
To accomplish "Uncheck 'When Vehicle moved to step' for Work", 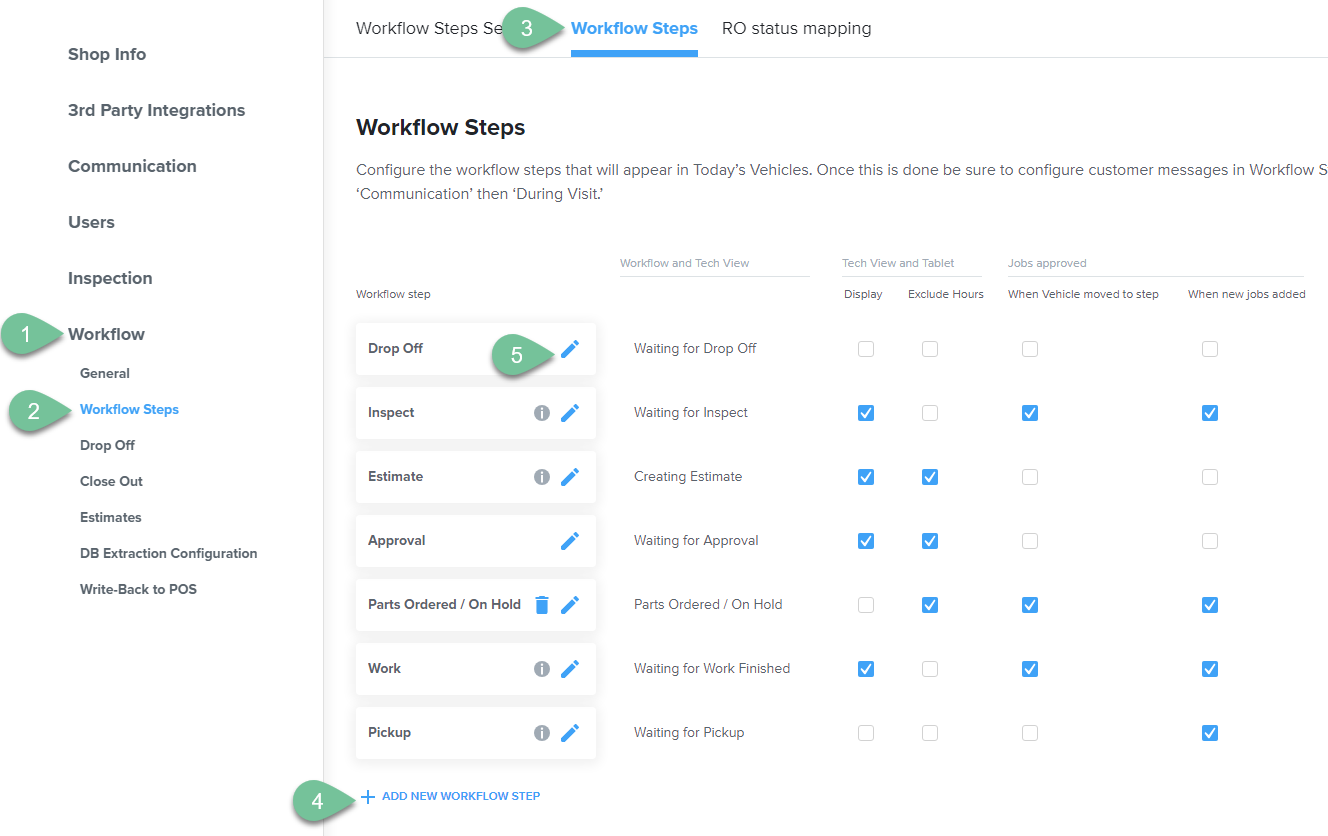I will pos(1030,669).
